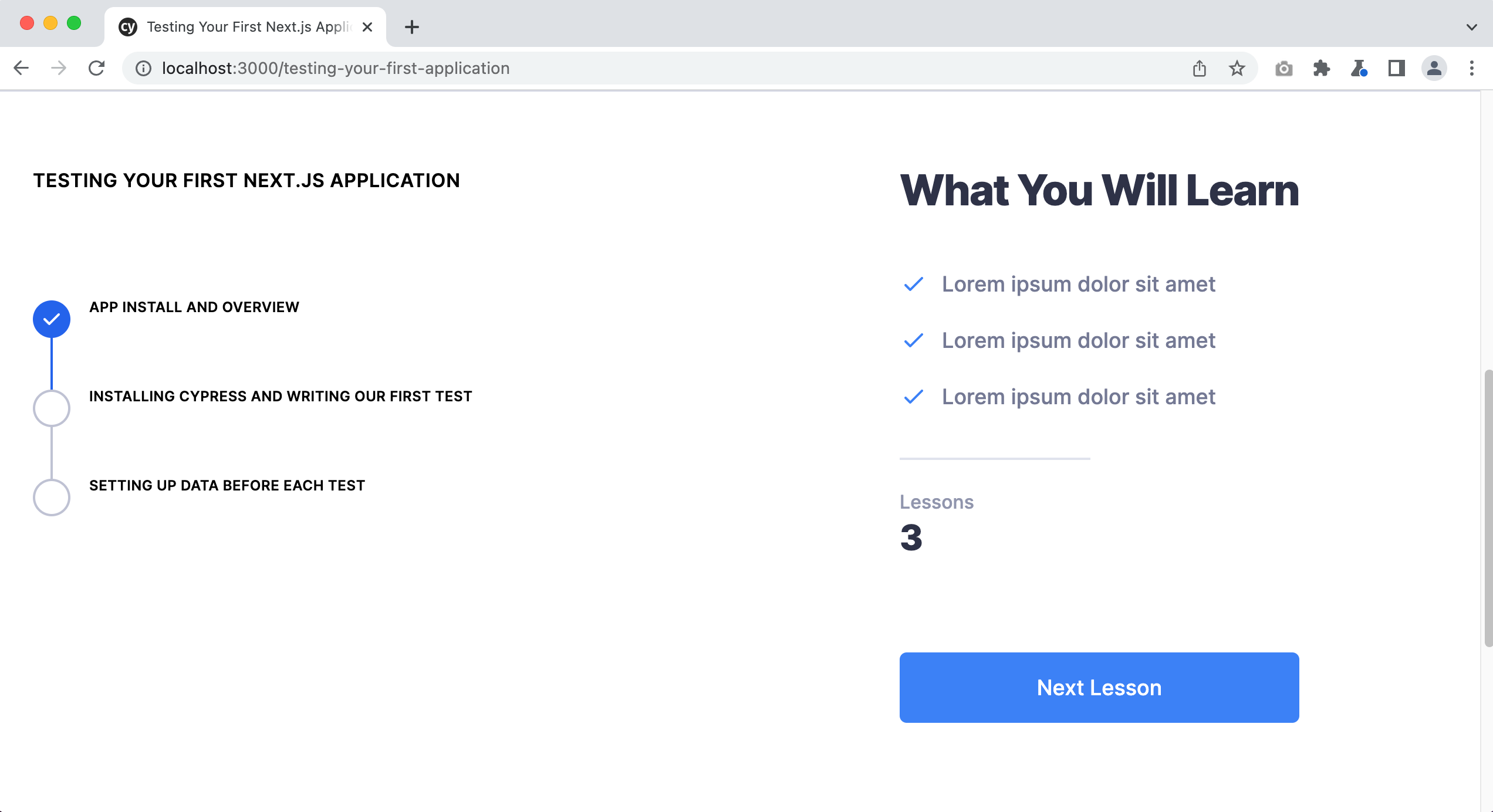The width and height of the screenshot is (1493, 812).
Task: Reload the current page
Action: 96,68
